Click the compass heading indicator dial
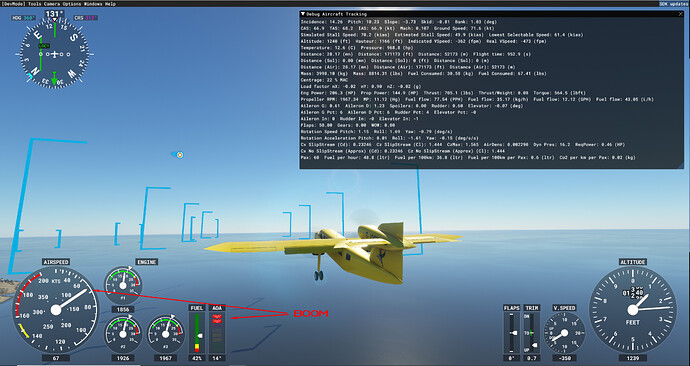Image resolution: width=690 pixels, height=366 pixels. tap(54, 54)
